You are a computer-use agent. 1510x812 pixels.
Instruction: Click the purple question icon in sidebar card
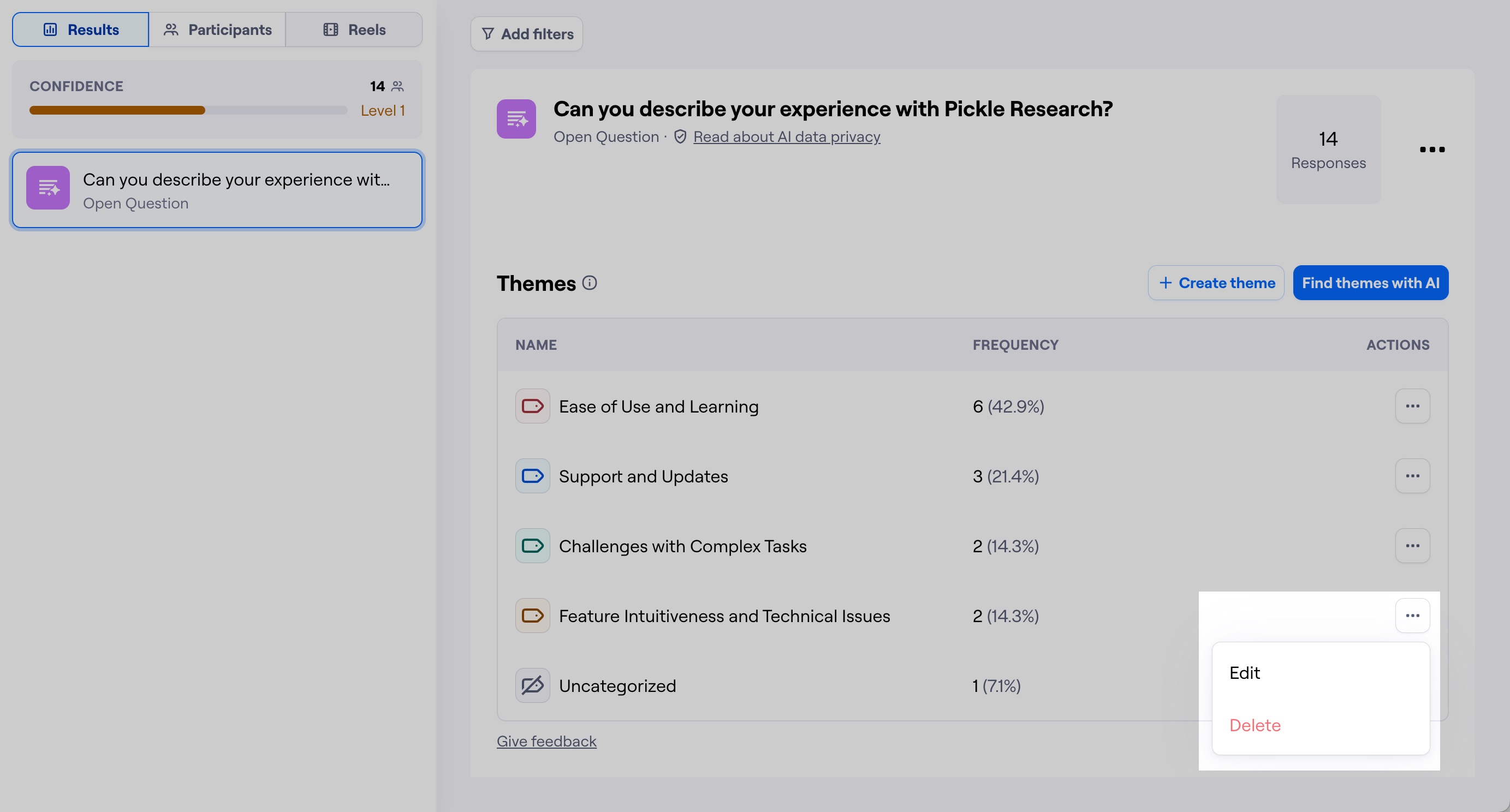pos(48,188)
